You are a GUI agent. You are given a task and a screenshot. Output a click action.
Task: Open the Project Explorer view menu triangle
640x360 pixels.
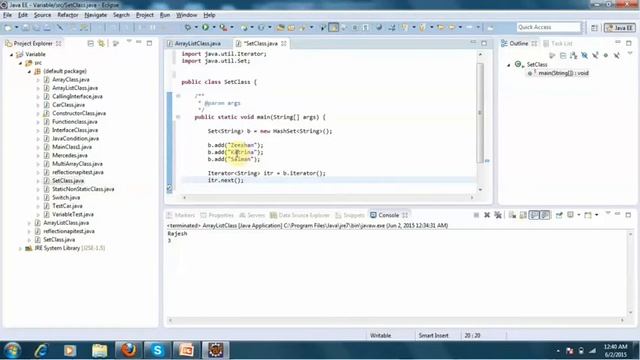pyautogui.click(x=129, y=41)
